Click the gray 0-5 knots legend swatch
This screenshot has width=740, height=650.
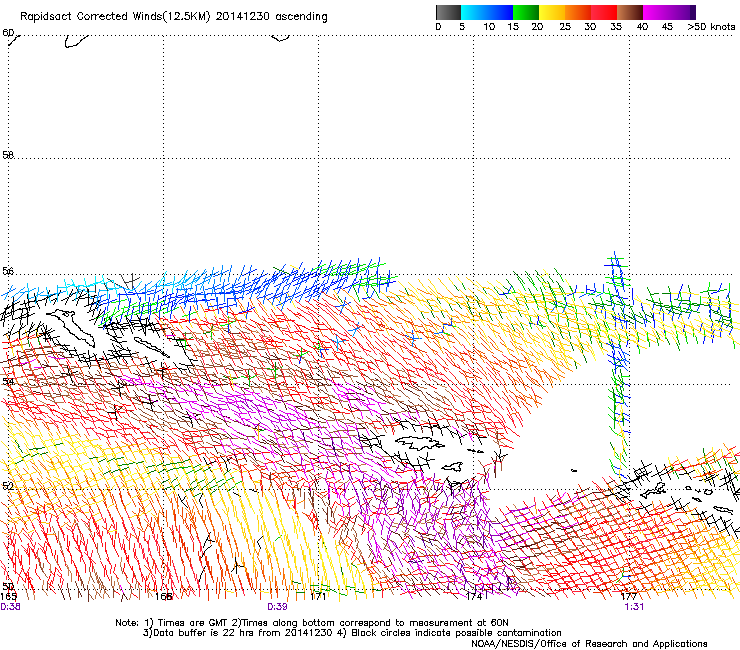(x=448, y=12)
